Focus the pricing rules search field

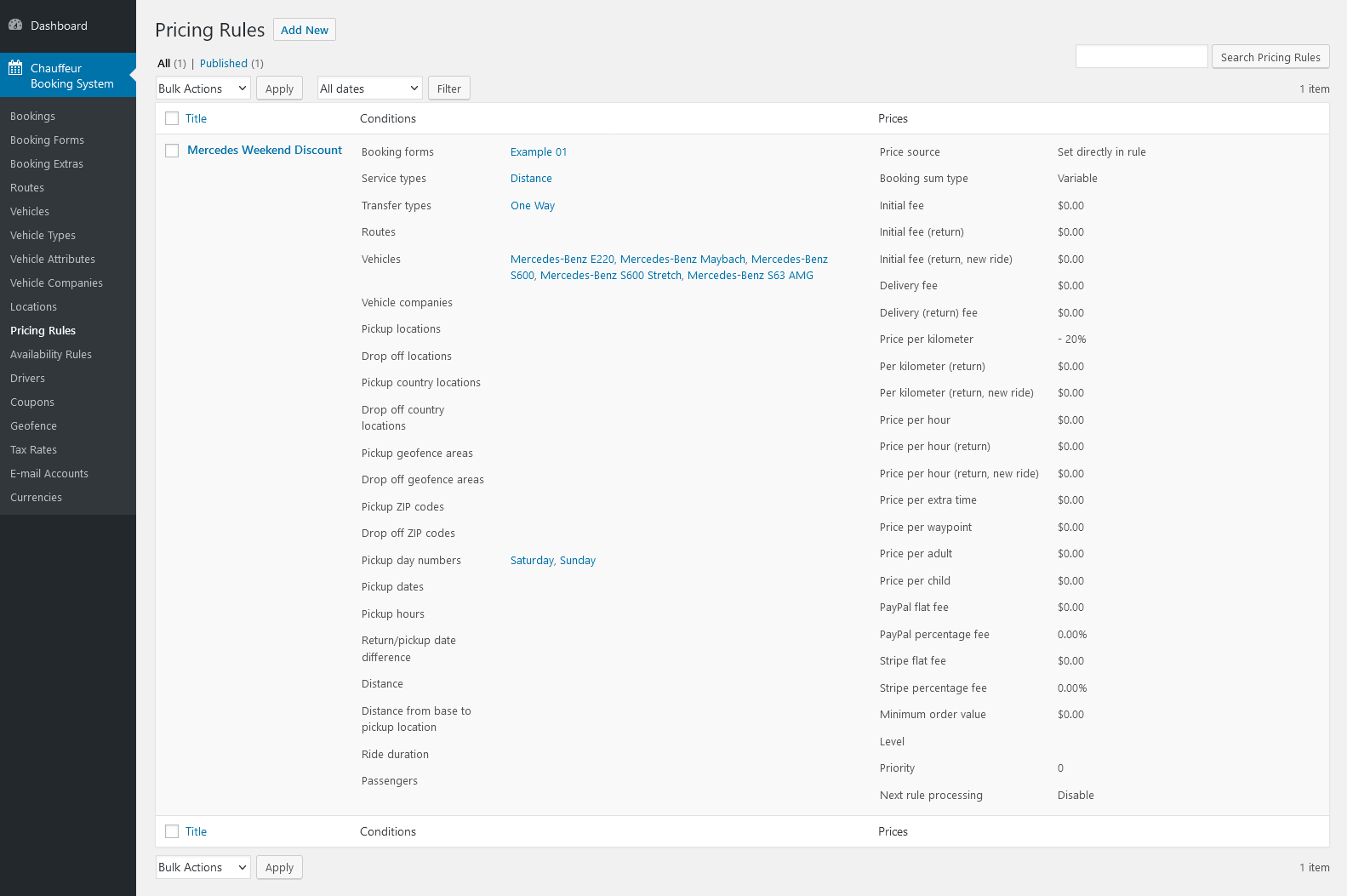pyautogui.click(x=1141, y=57)
